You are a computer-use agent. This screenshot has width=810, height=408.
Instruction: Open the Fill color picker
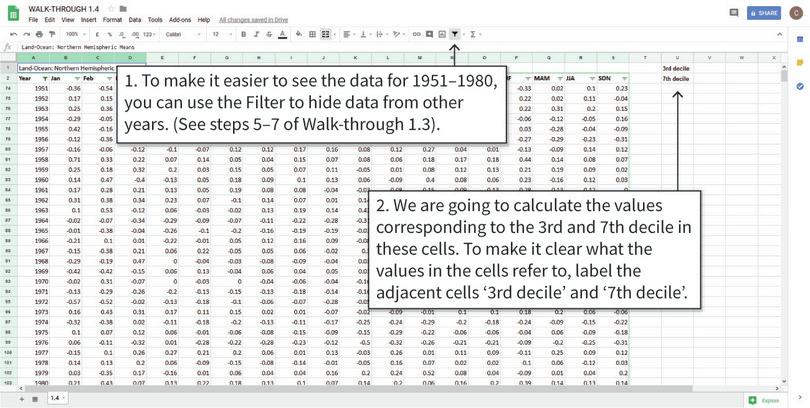(x=299, y=34)
